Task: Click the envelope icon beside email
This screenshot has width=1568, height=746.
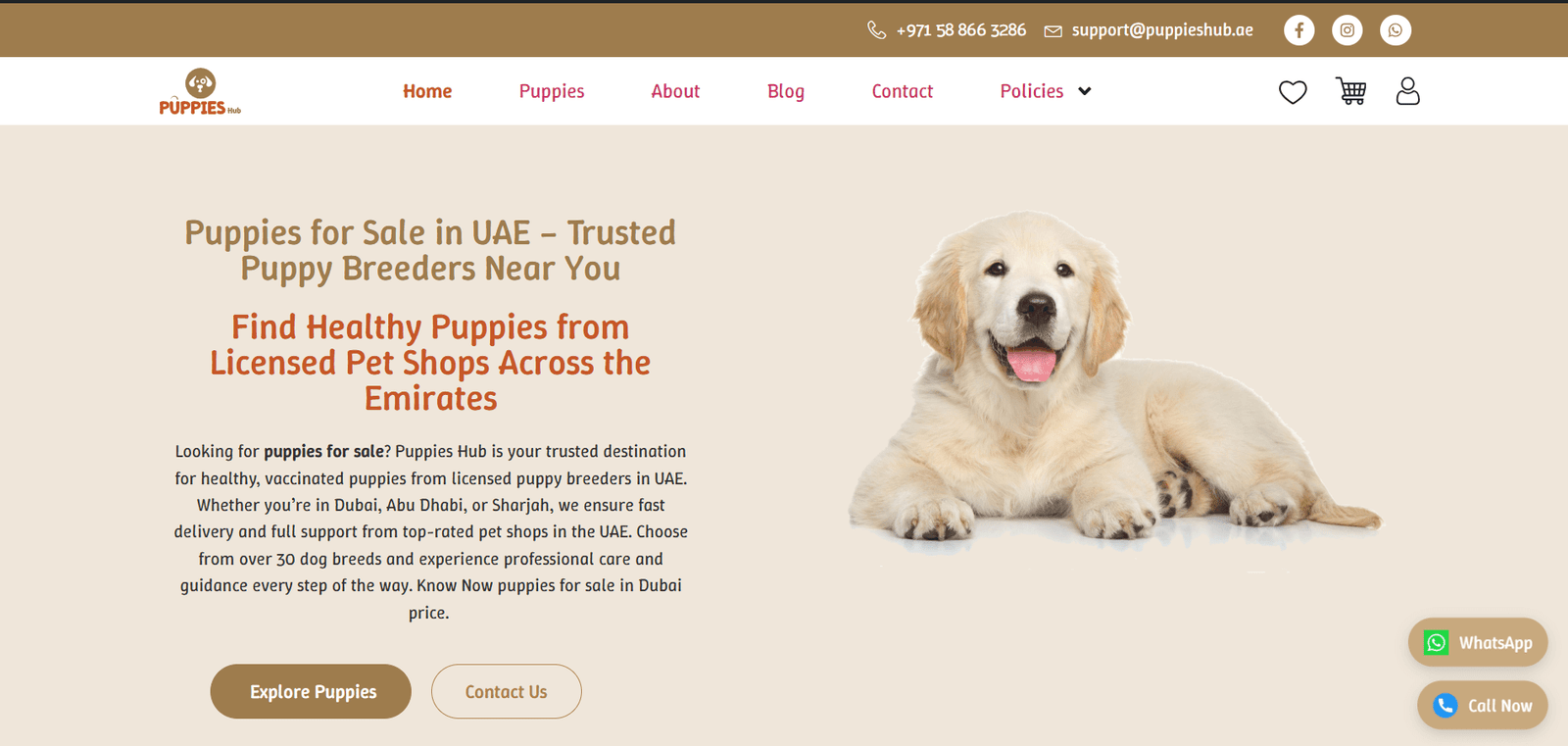Action: (1053, 31)
